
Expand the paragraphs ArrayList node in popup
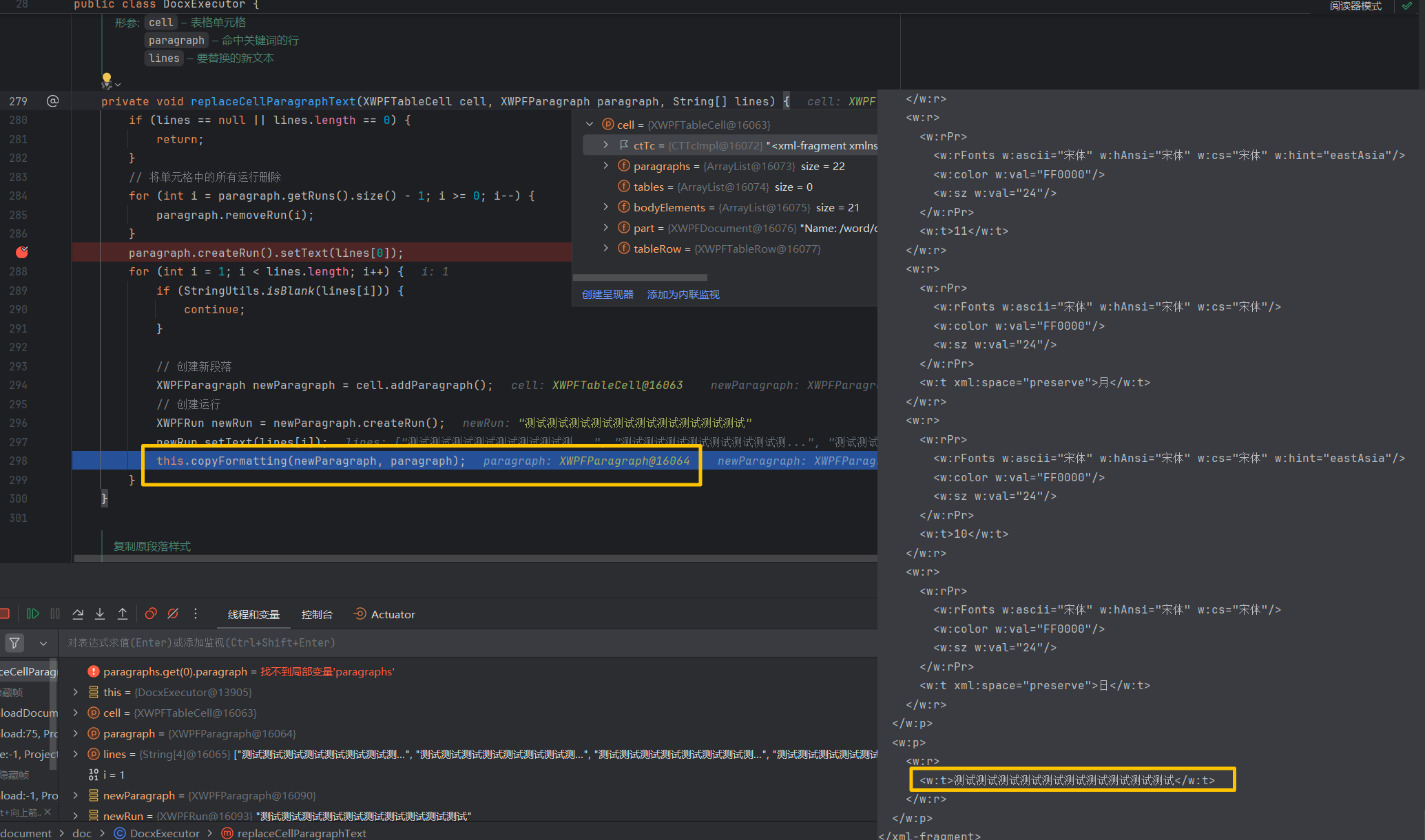[606, 166]
